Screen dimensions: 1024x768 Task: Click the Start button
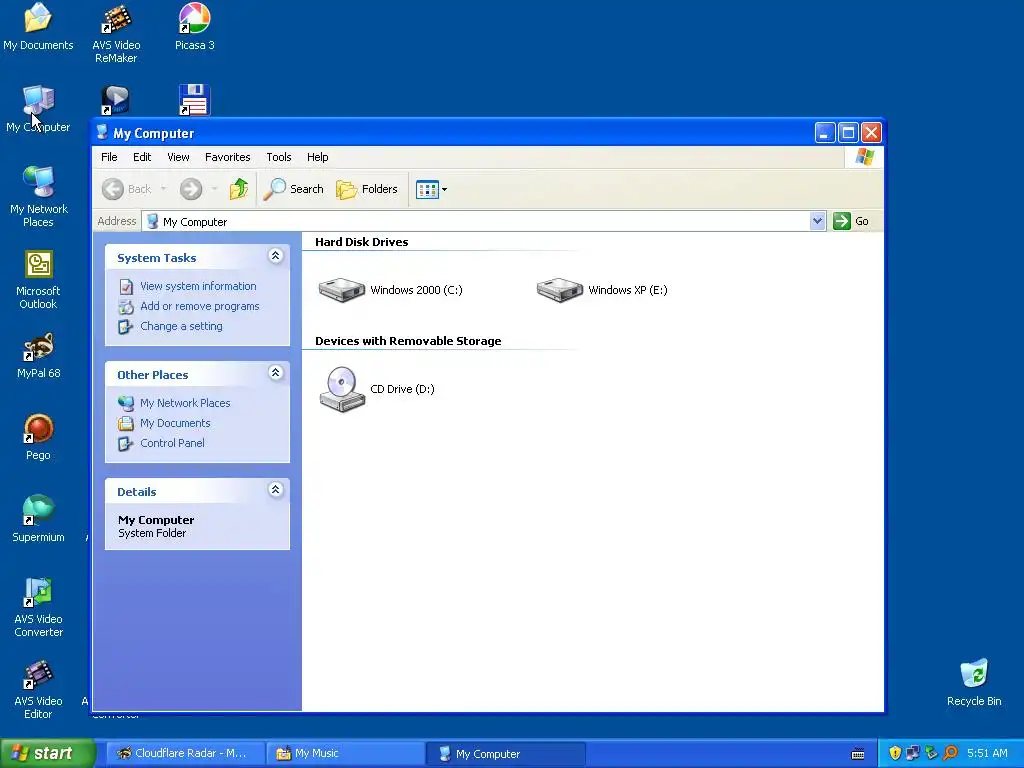47,754
